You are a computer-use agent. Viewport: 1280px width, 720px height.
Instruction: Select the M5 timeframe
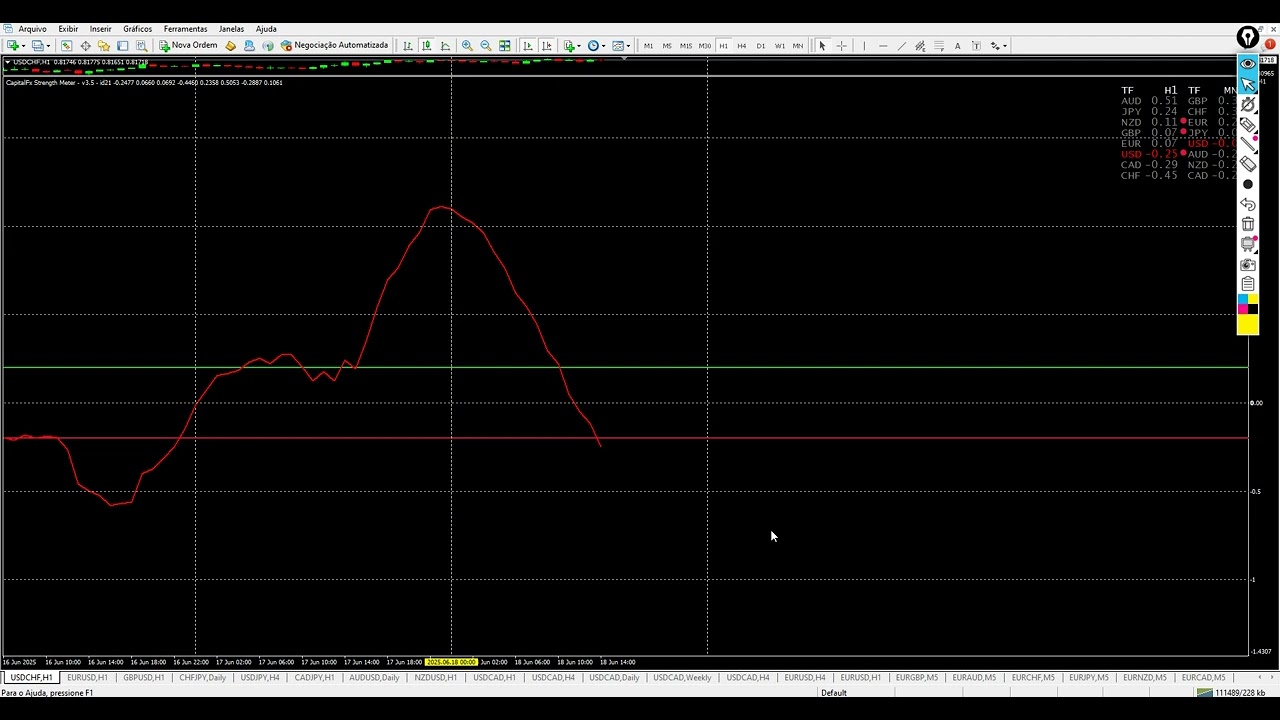pyautogui.click(x=667, y=45)
